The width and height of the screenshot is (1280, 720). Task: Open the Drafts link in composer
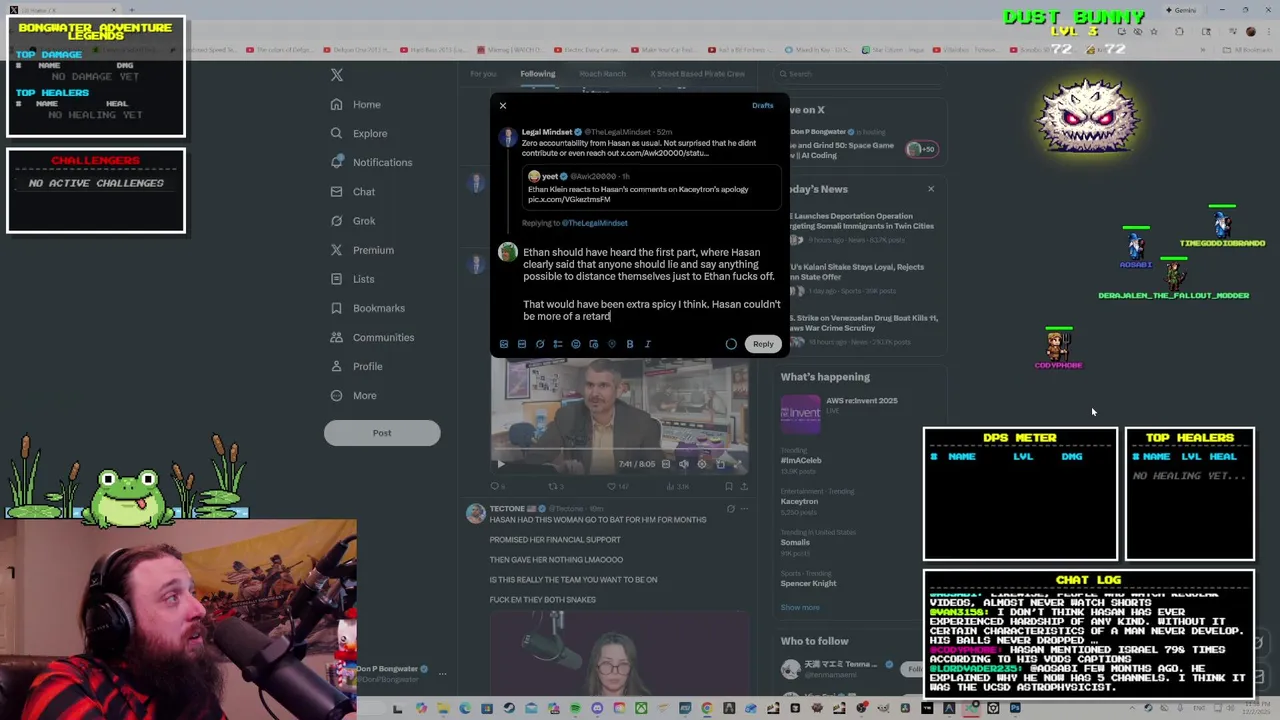pyautogui.click(x=762, y=105)
